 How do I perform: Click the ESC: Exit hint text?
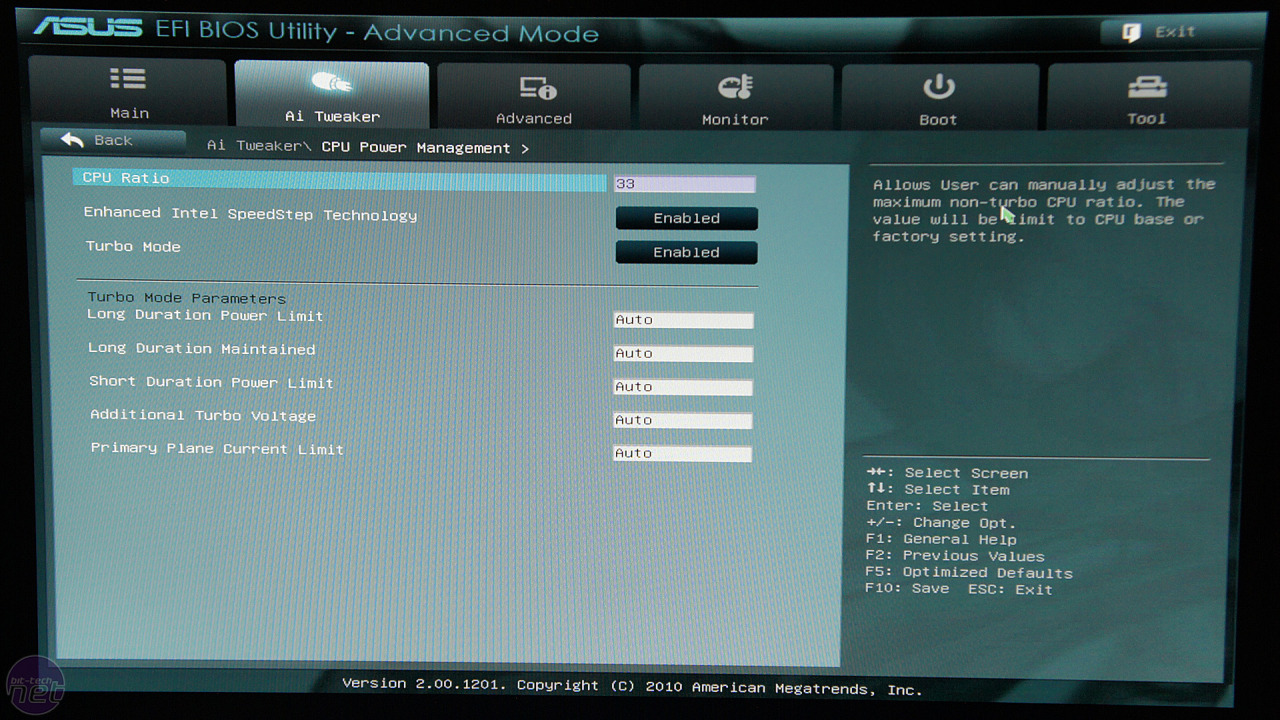1010,590
